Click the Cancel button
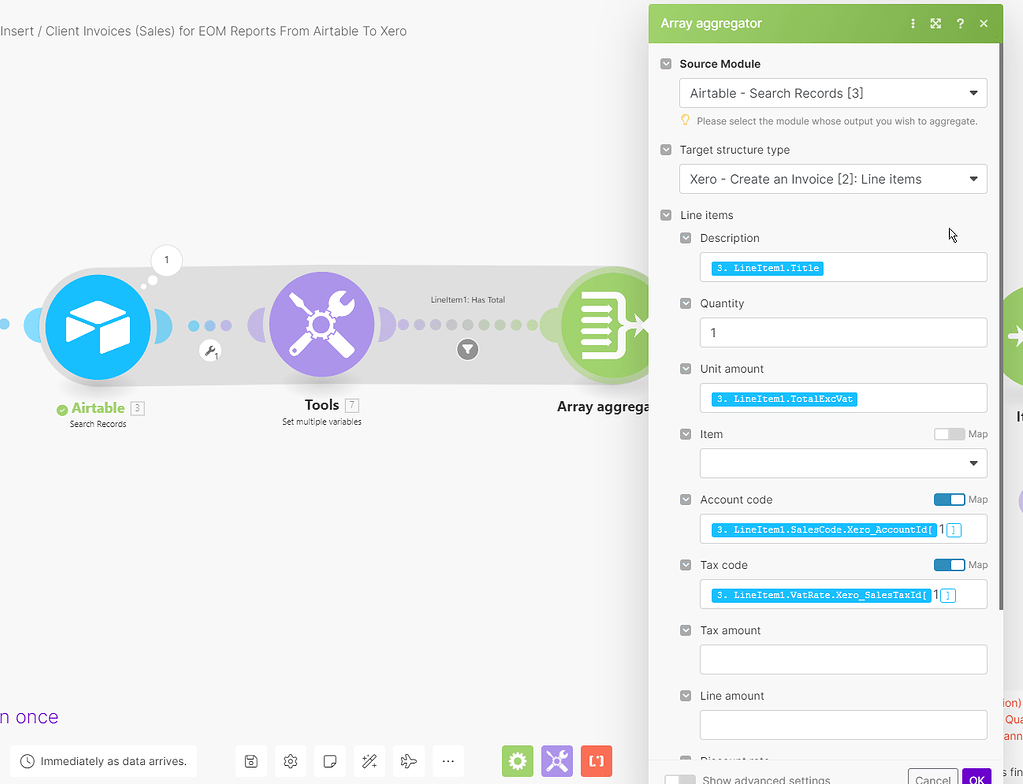1023x784 pixels. tap(932, 777)
